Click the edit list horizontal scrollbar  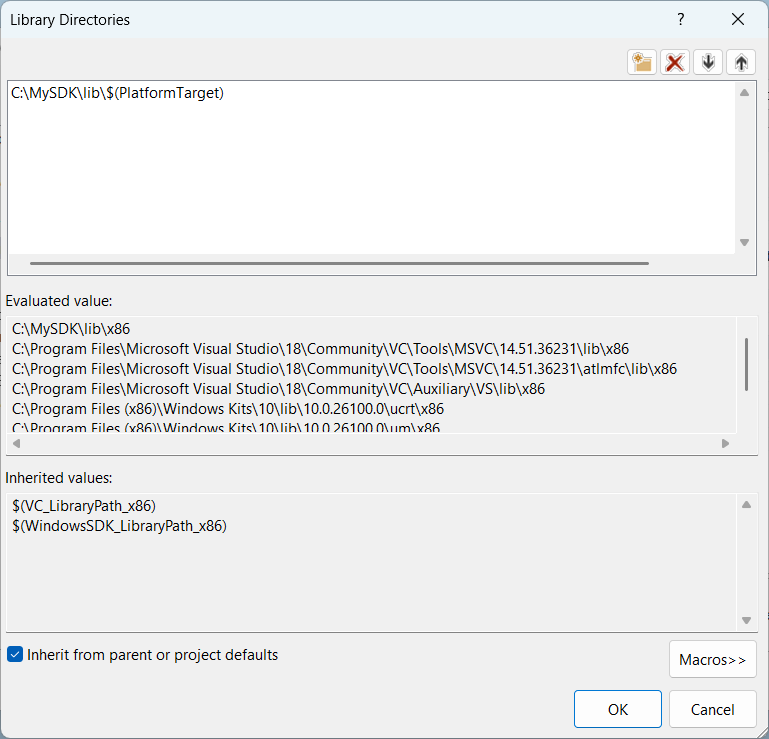pyautogui.click(x=339, y=263)
